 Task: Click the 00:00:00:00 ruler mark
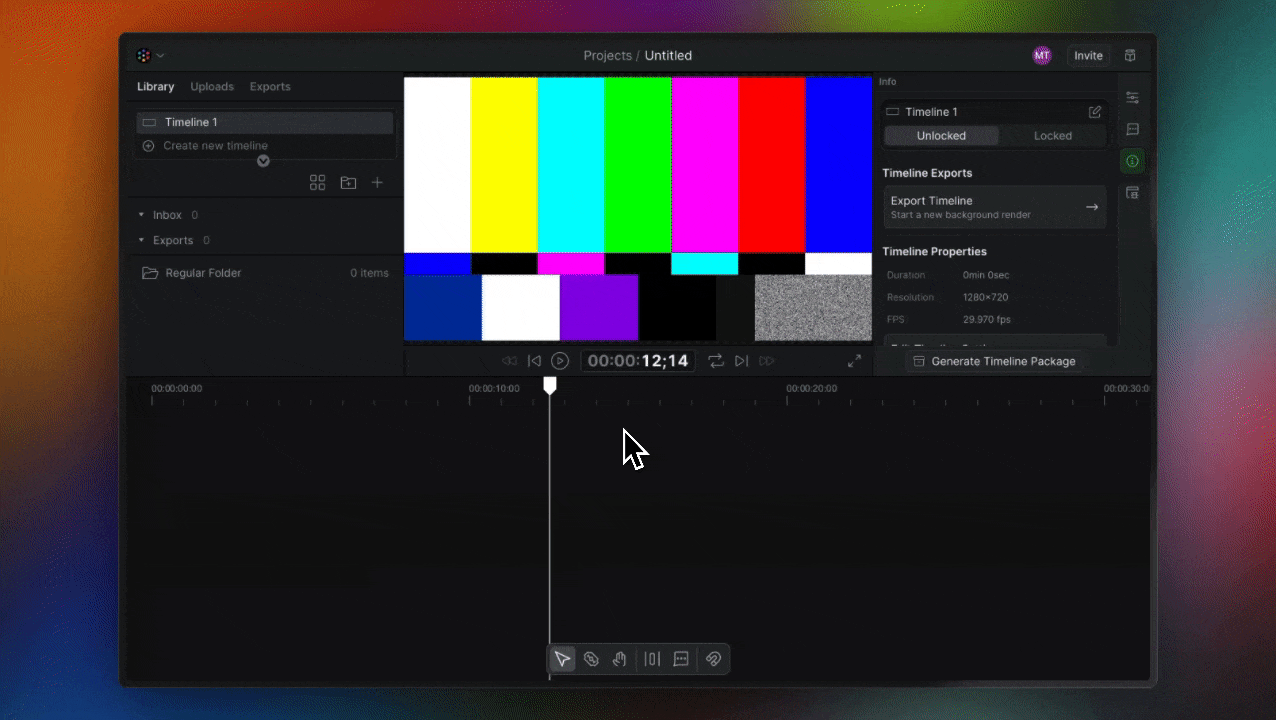pyautogui.click(x=176, y=388)
